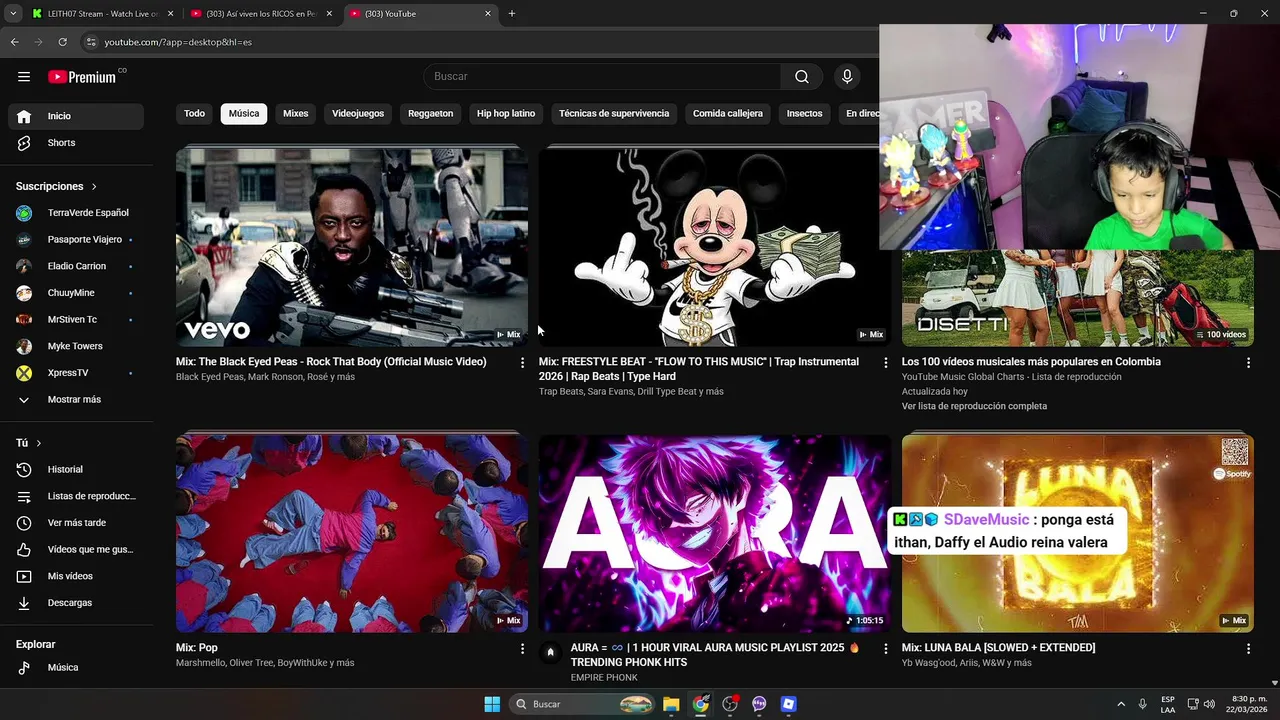The height and width of the screenshot is (720, 1280).
Task: Select the Videojuegos filter chip
Action: [x=358, y=114]
